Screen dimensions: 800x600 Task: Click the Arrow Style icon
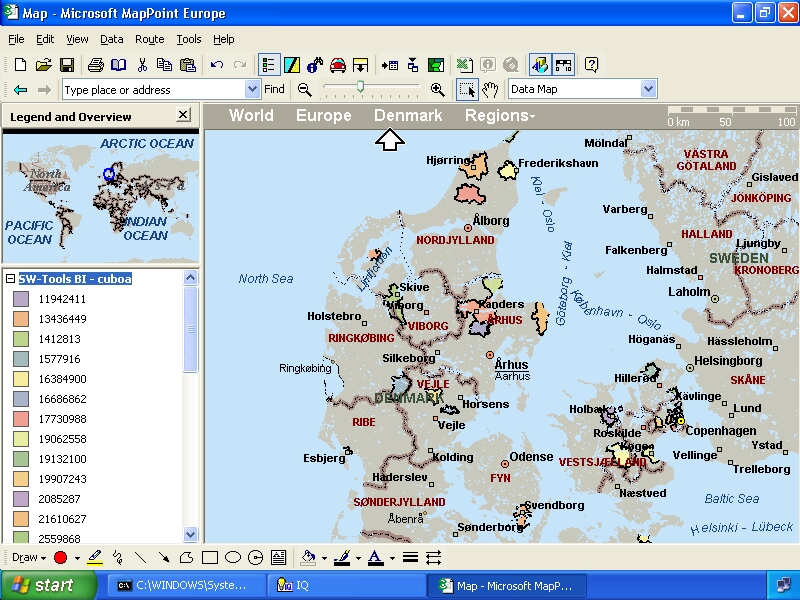pyautogui.click(x=434, y=558)
